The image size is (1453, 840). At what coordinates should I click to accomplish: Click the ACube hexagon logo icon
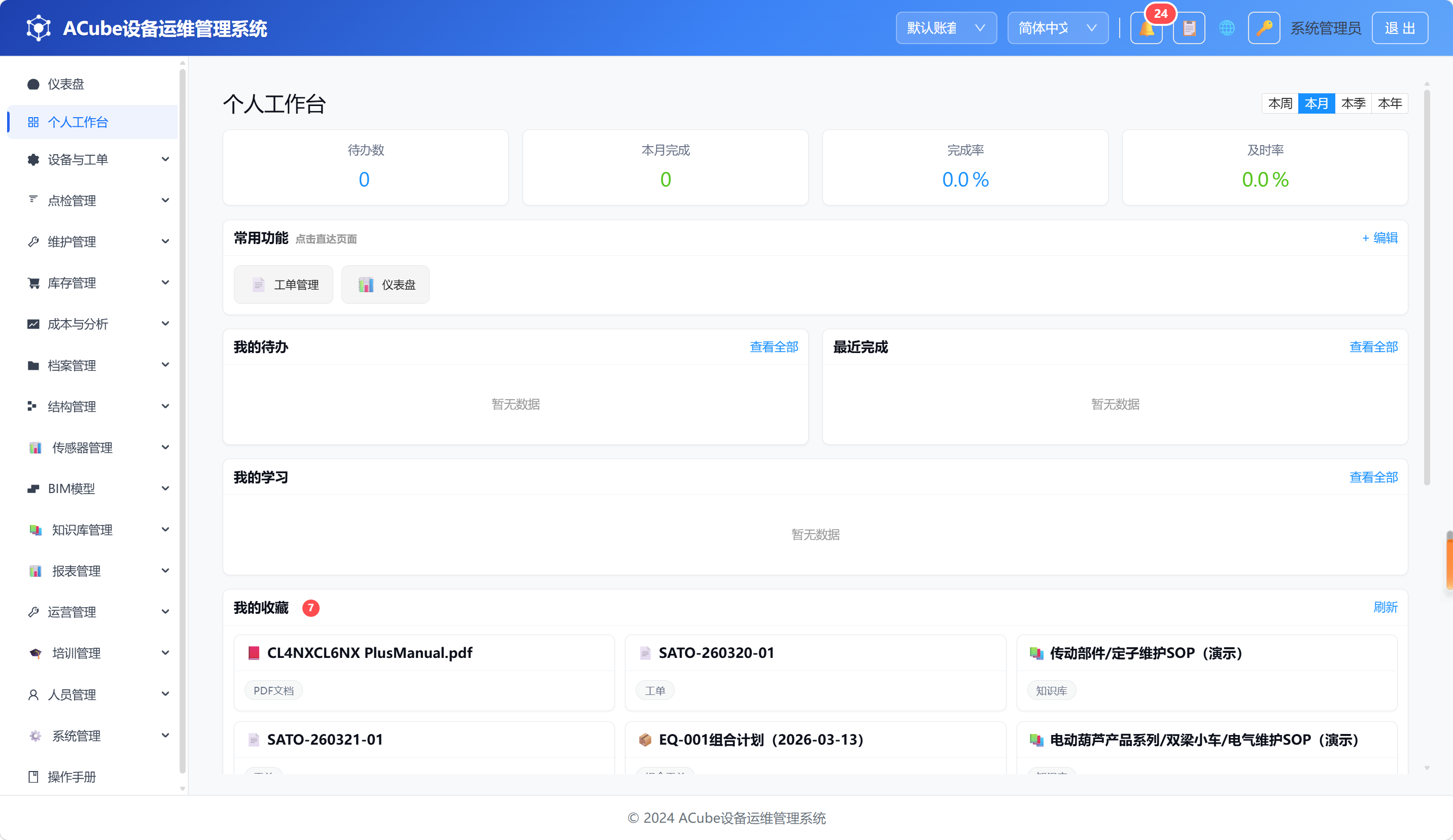click(x=39, y=28)
